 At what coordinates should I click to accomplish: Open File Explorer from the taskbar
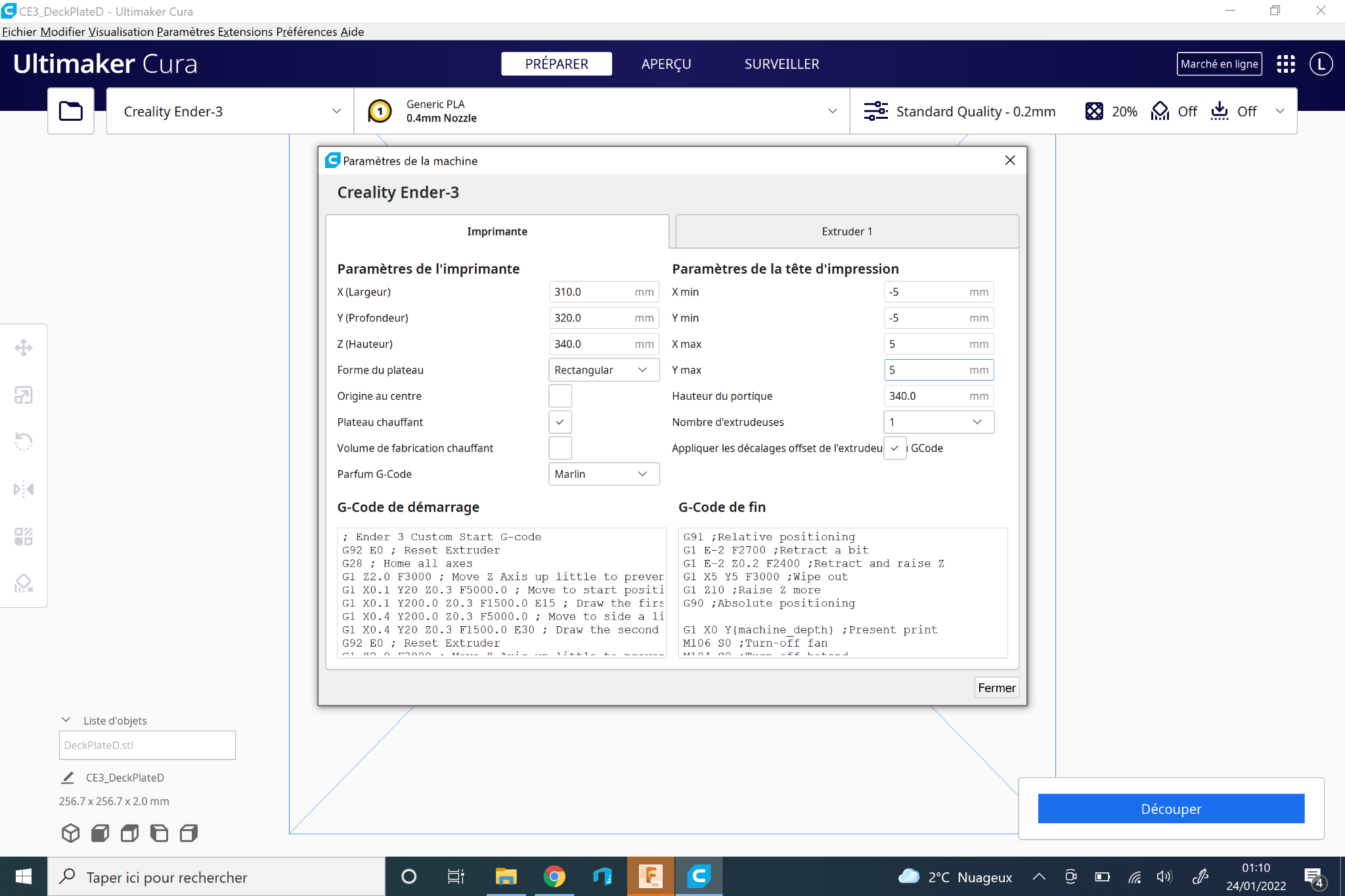506,876
